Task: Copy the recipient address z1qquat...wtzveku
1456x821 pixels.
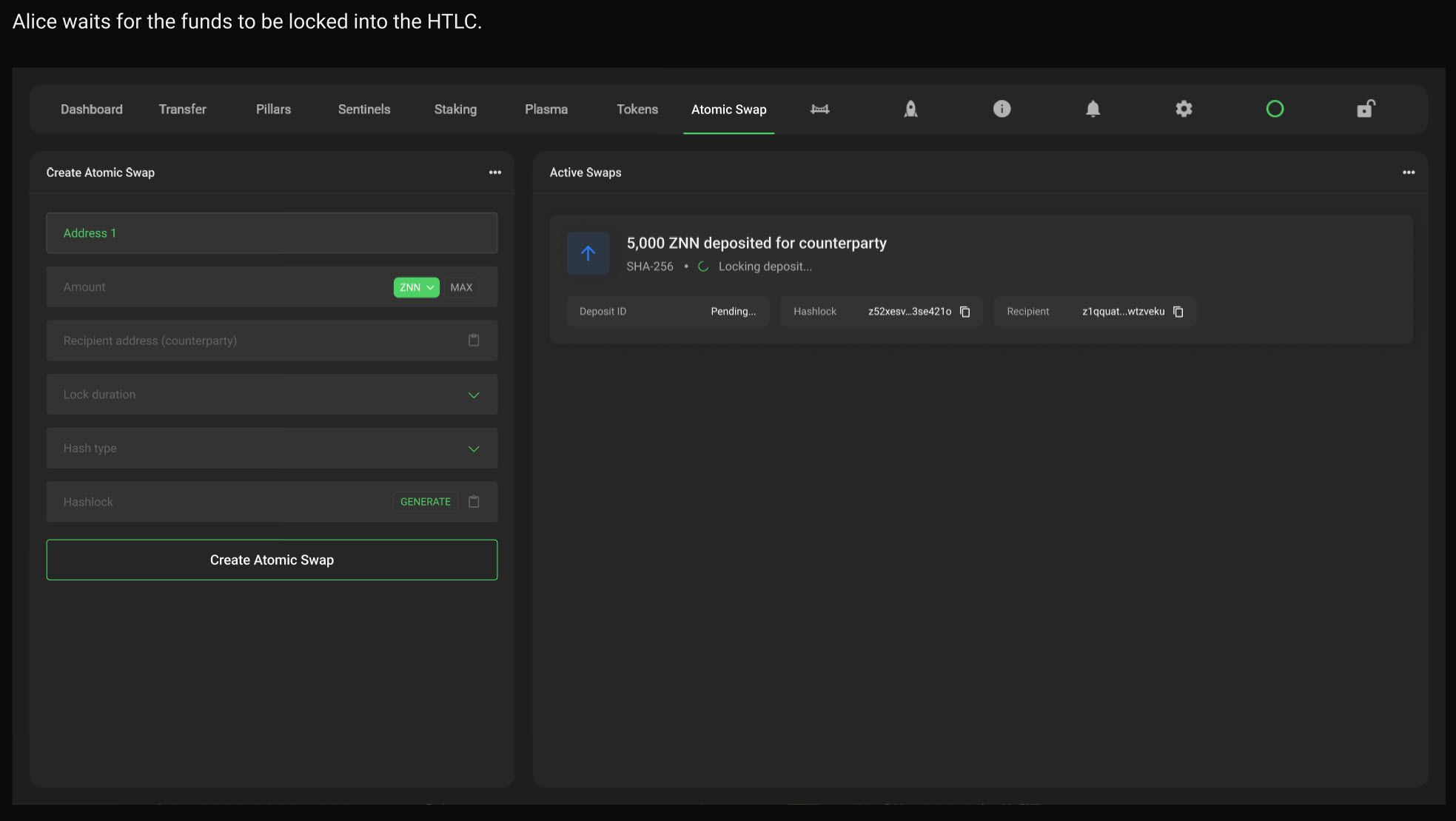Action: (x=1178, y=312)
